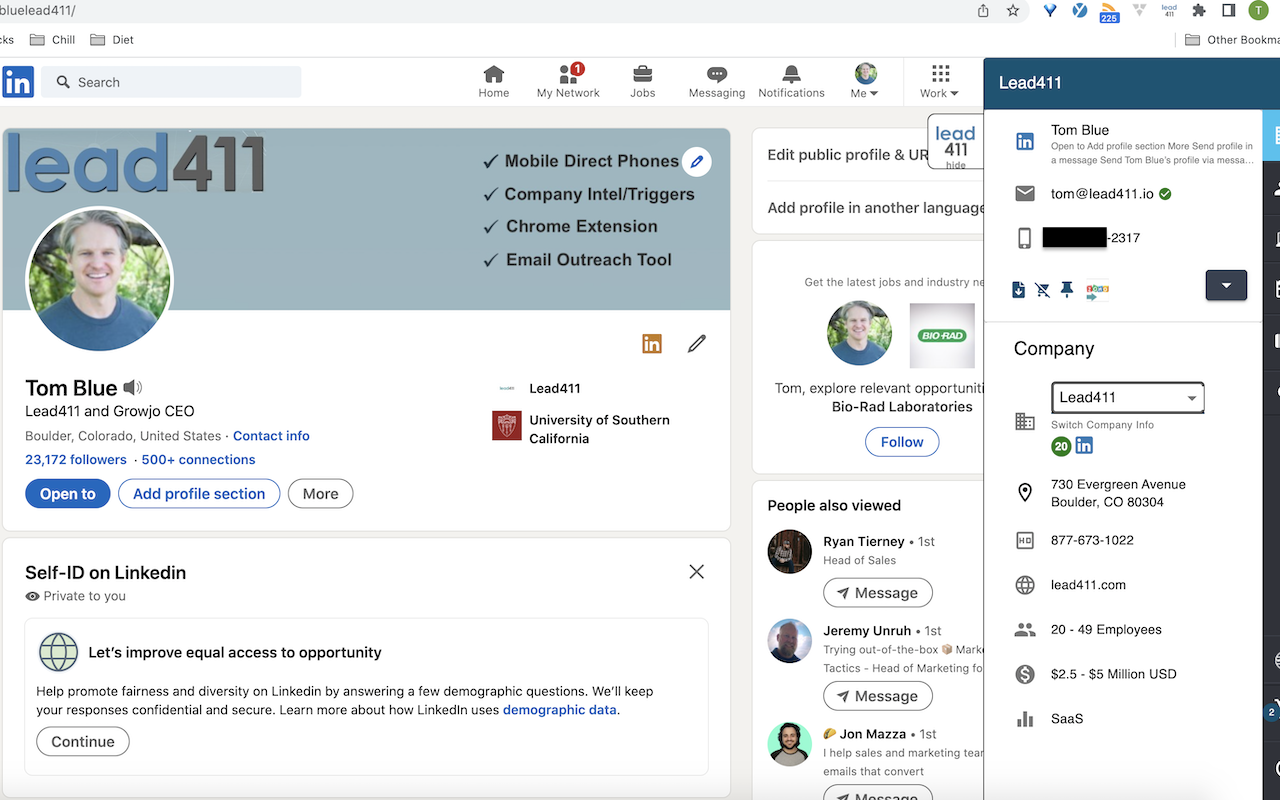Export contact to Zoho CRM

click(1097, 289)
